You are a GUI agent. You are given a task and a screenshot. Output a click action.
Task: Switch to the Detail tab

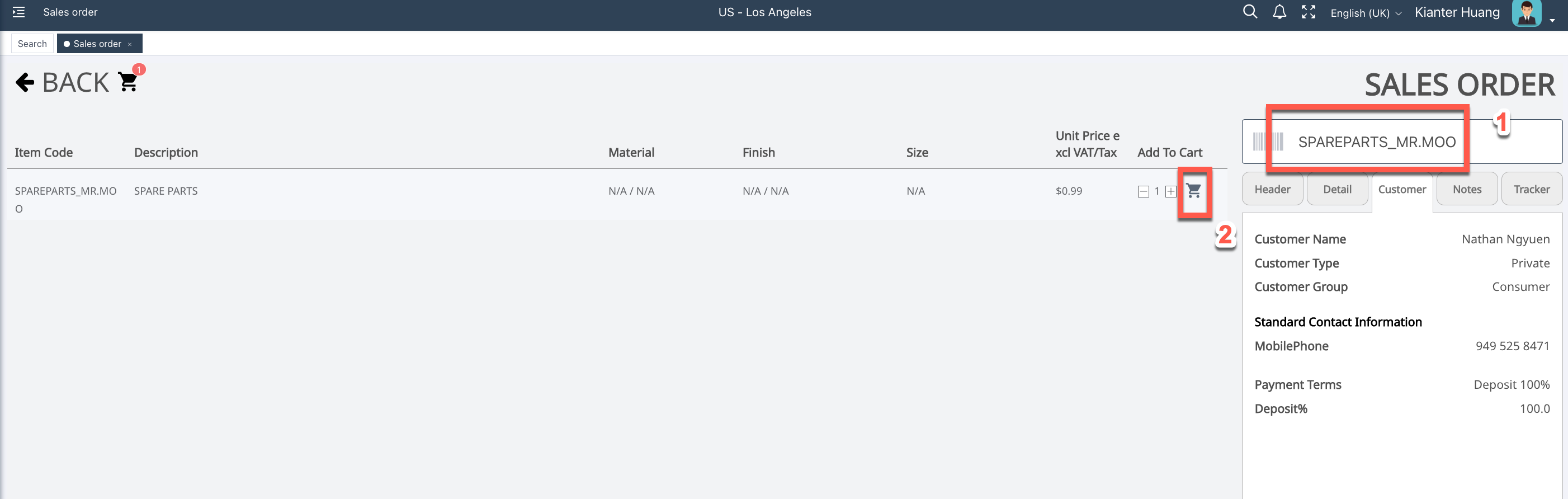pos(1336,190)
